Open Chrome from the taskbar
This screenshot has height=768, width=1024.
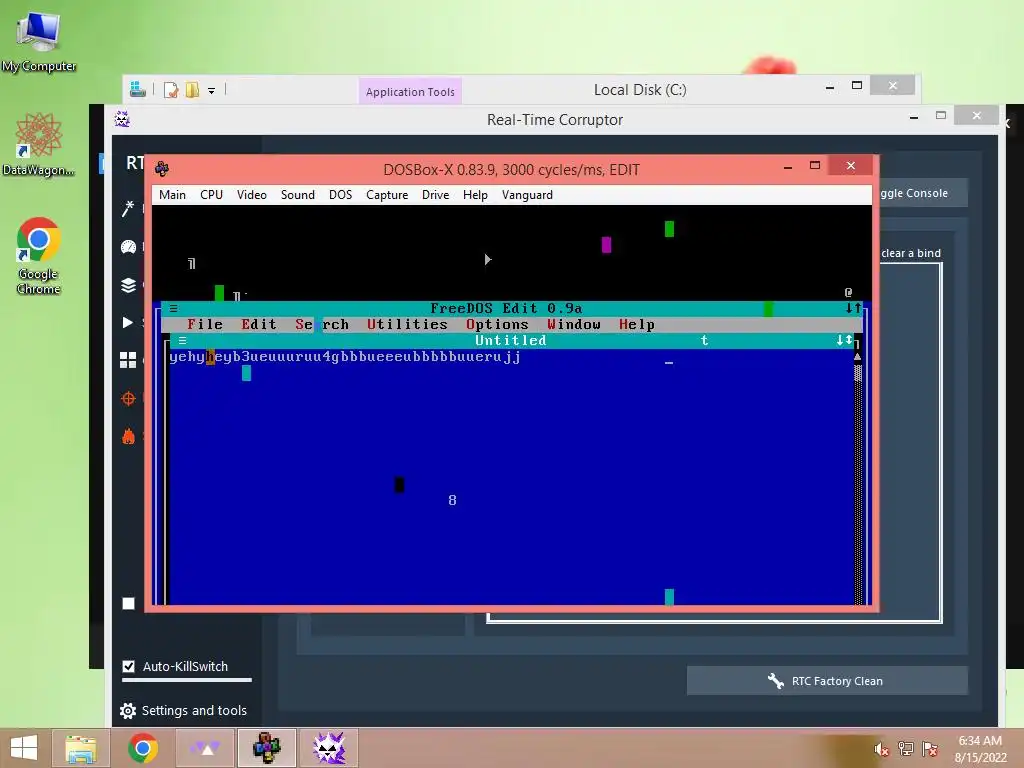click(143, 748)
